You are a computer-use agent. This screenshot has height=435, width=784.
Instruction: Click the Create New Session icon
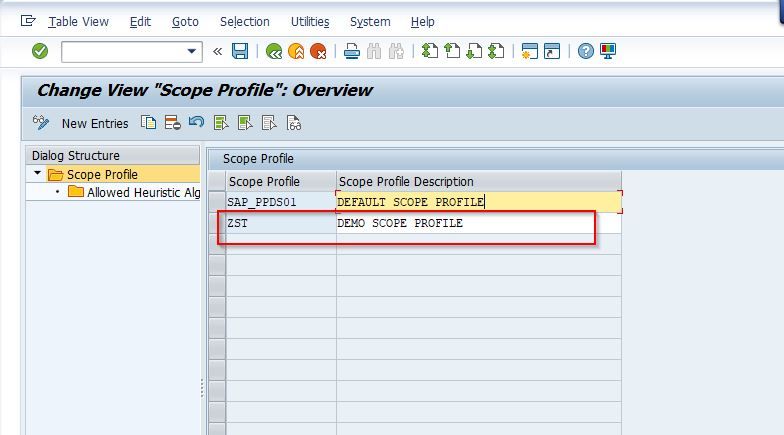[530, 51]
